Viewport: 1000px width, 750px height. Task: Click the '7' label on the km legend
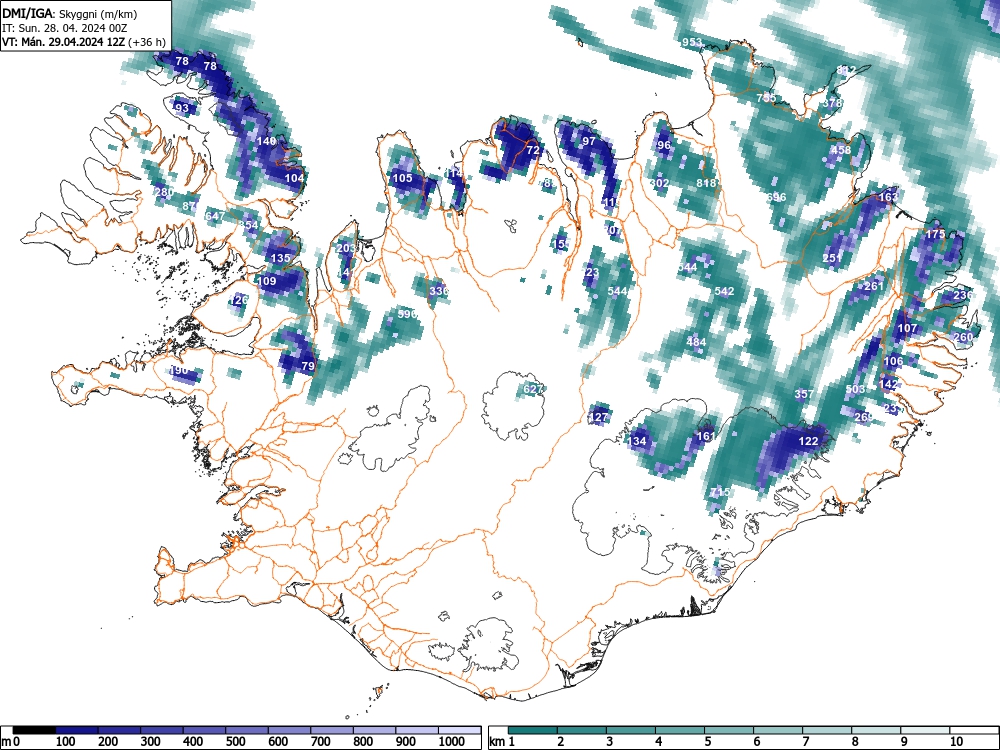click(x=805, y=742)
